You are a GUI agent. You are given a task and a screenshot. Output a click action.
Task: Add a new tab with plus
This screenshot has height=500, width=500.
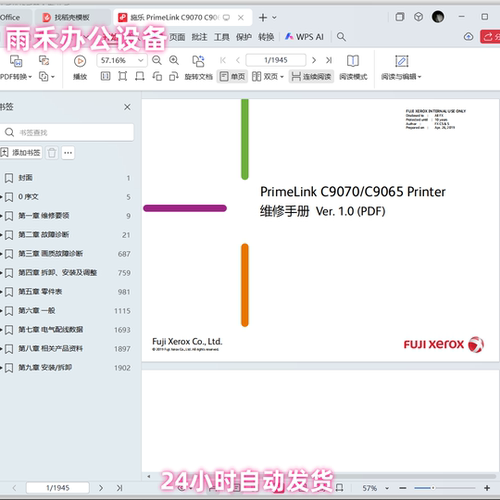(x=263, y=17)
